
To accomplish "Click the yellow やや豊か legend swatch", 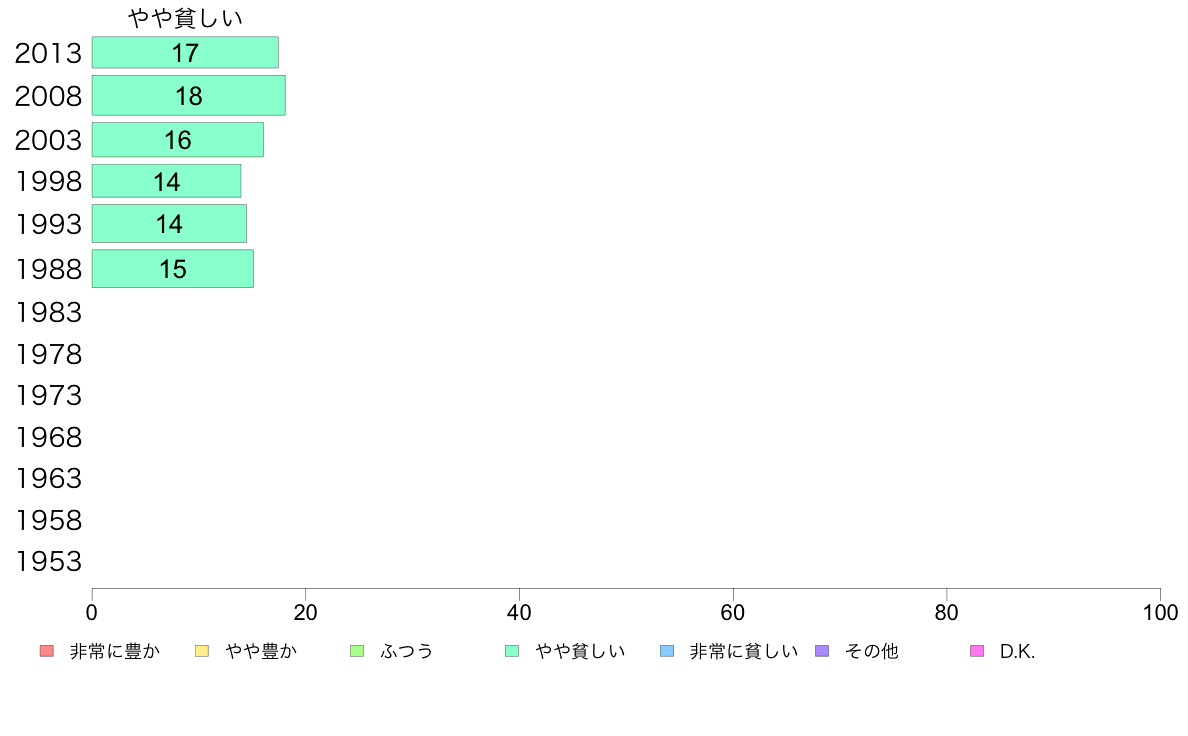I will (x=202, y=651).
